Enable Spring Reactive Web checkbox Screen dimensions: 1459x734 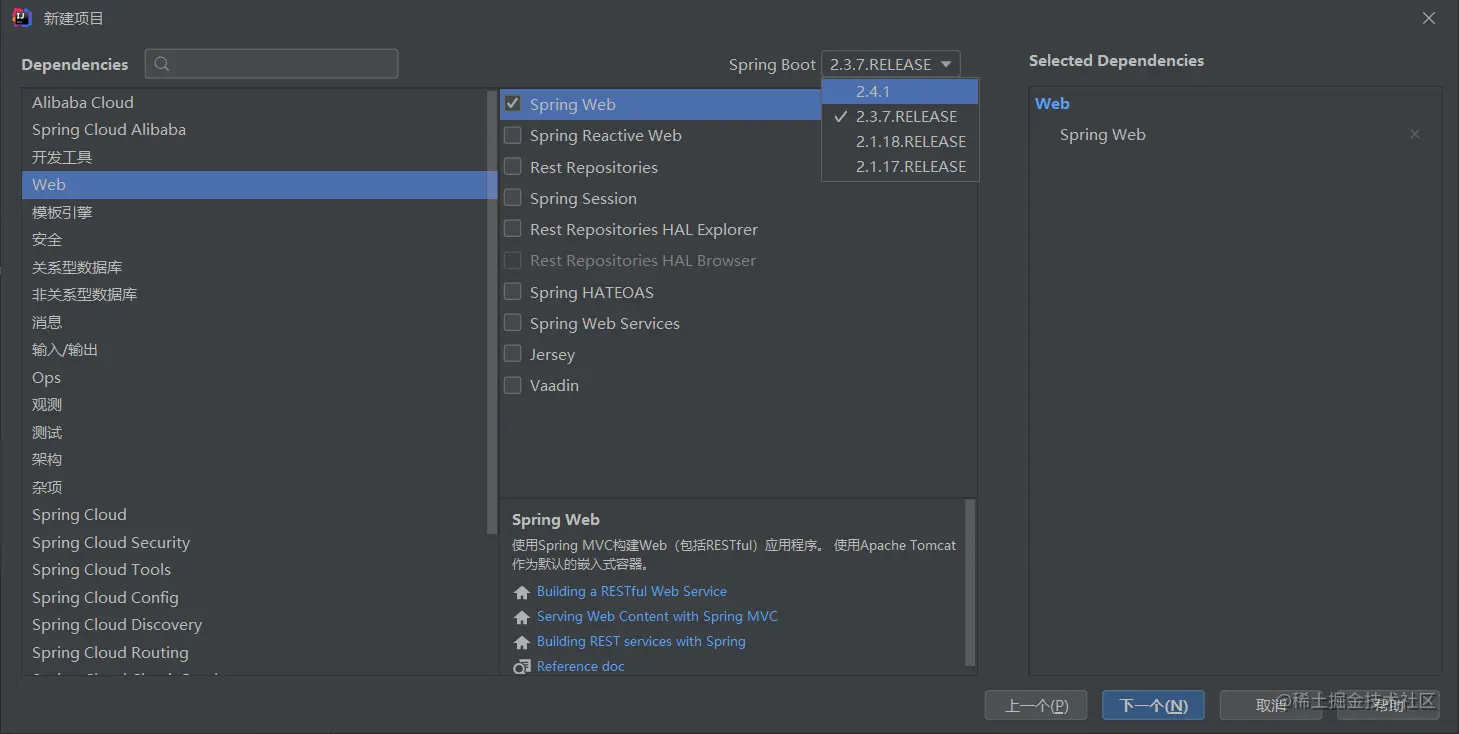[512, 135]
